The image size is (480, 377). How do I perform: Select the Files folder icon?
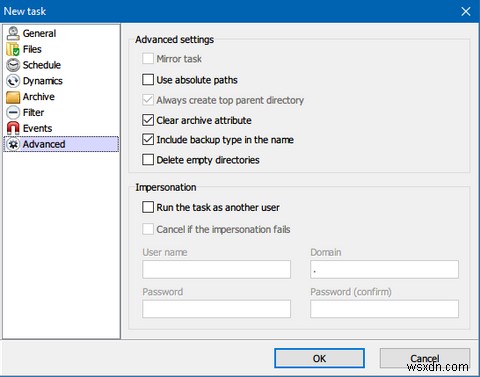(x=13, y=49)
